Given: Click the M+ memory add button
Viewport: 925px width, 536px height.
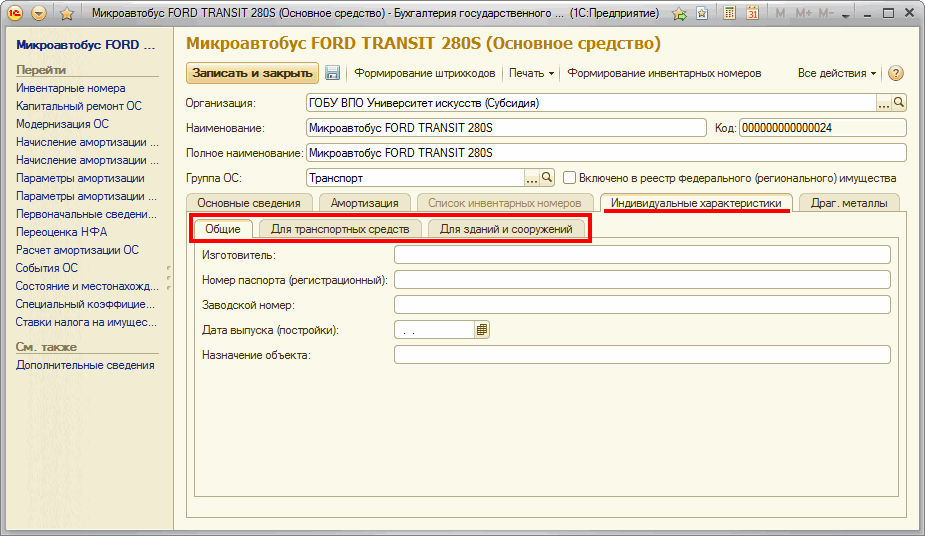Looking at the screenshot, I should click(x=803, y=14).
